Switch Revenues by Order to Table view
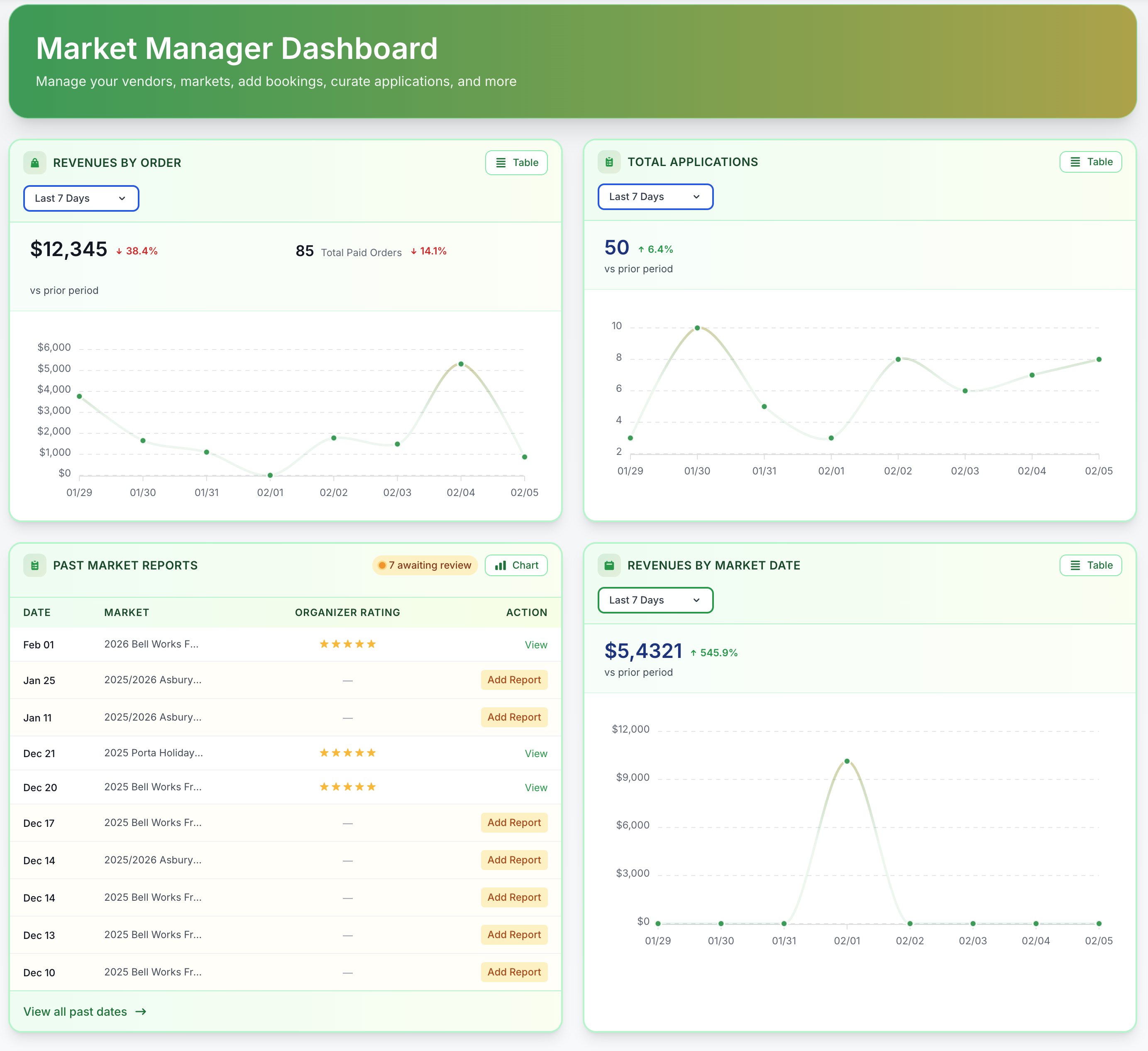The image size is (1148, 1051). coord(516,162)
